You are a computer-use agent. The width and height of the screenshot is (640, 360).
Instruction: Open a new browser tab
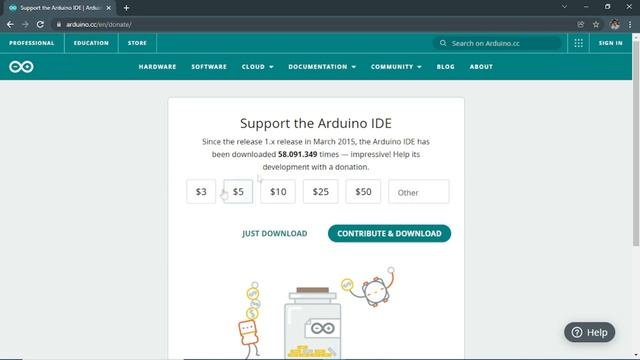(126, 8)
